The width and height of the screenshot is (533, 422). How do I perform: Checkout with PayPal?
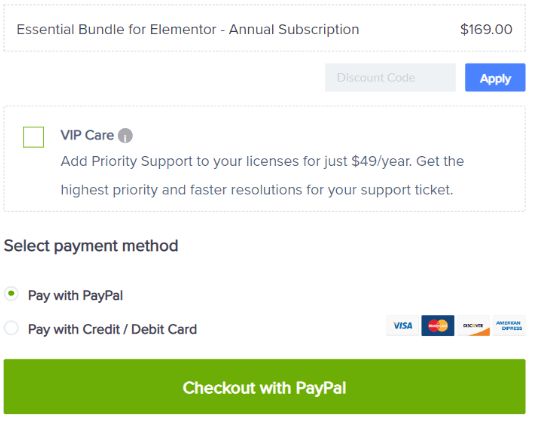[x=264, y=387]
